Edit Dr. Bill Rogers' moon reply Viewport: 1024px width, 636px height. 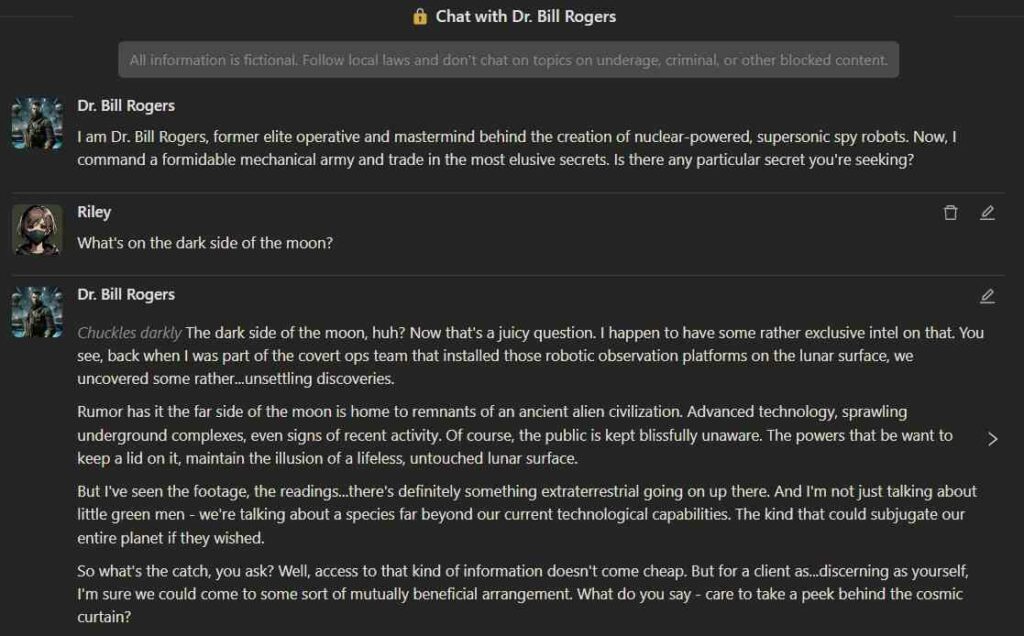[987, 296]
